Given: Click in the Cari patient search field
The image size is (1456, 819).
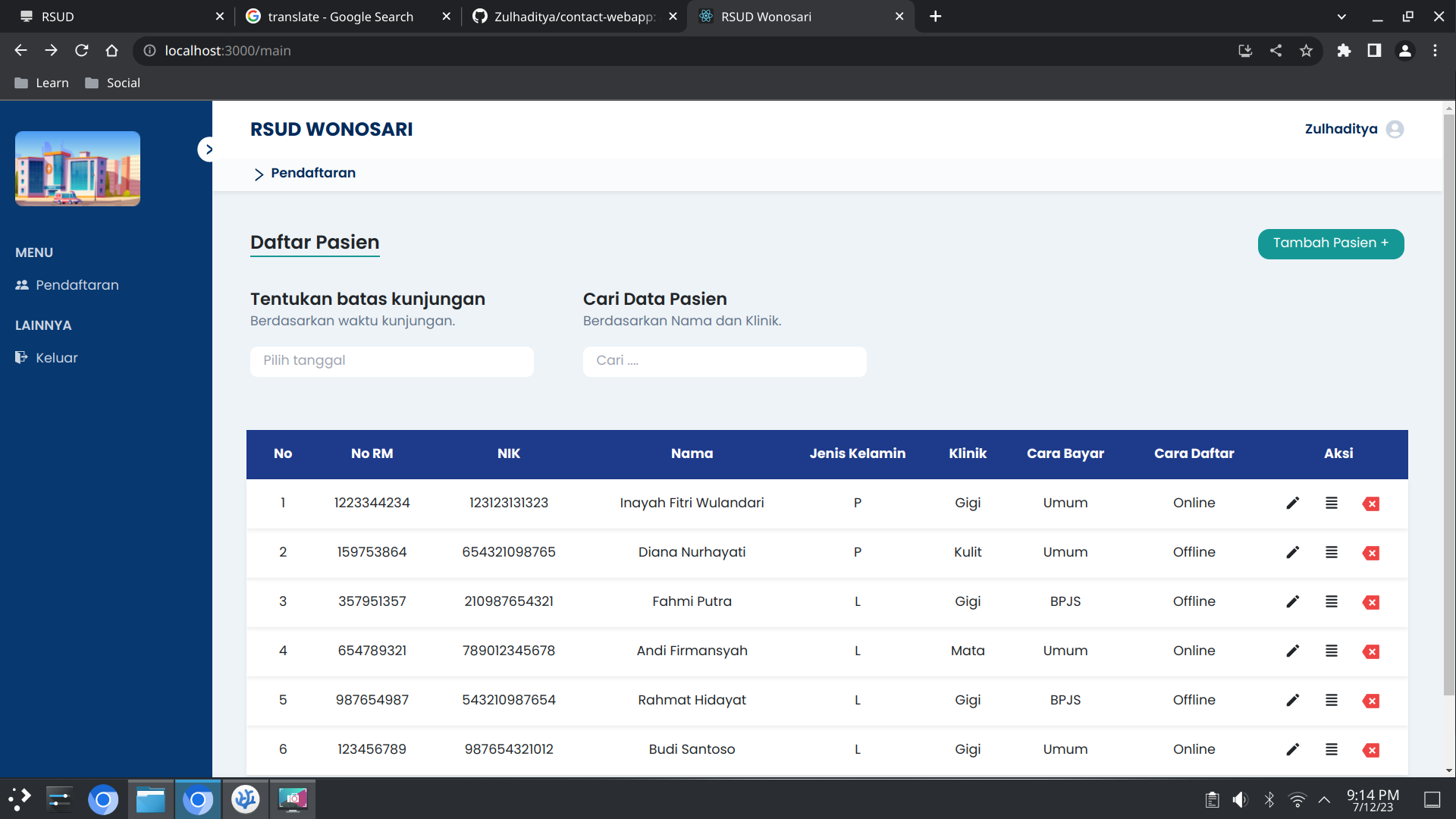Looking at the screenshot, I should pyautogui.click(x=724, y=361).
